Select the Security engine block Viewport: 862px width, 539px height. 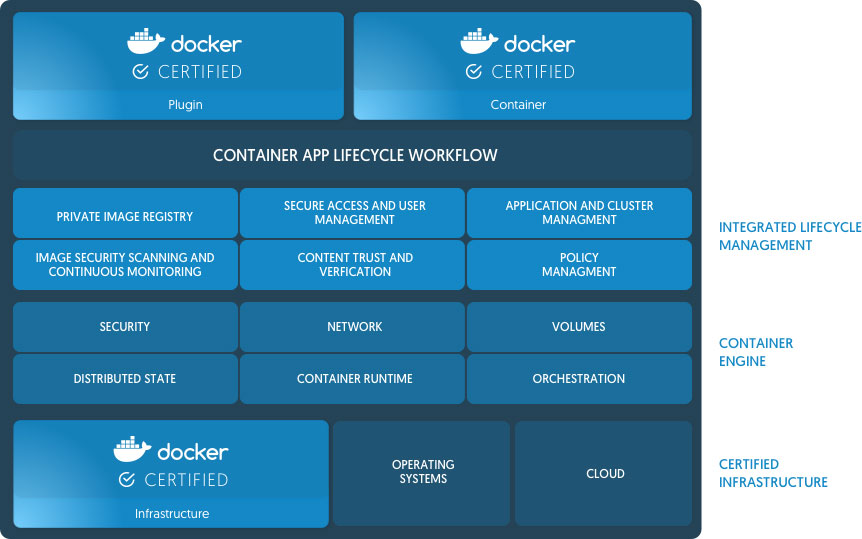click(x=125, y=327)
